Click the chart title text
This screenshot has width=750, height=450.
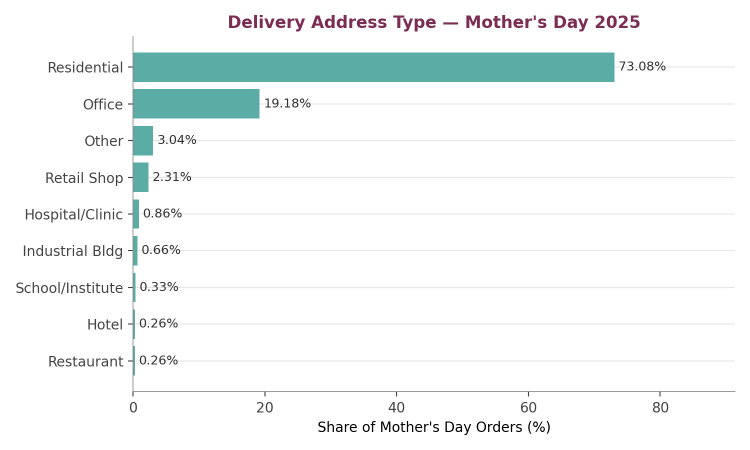pyautogui.click(x=434, y=22)
